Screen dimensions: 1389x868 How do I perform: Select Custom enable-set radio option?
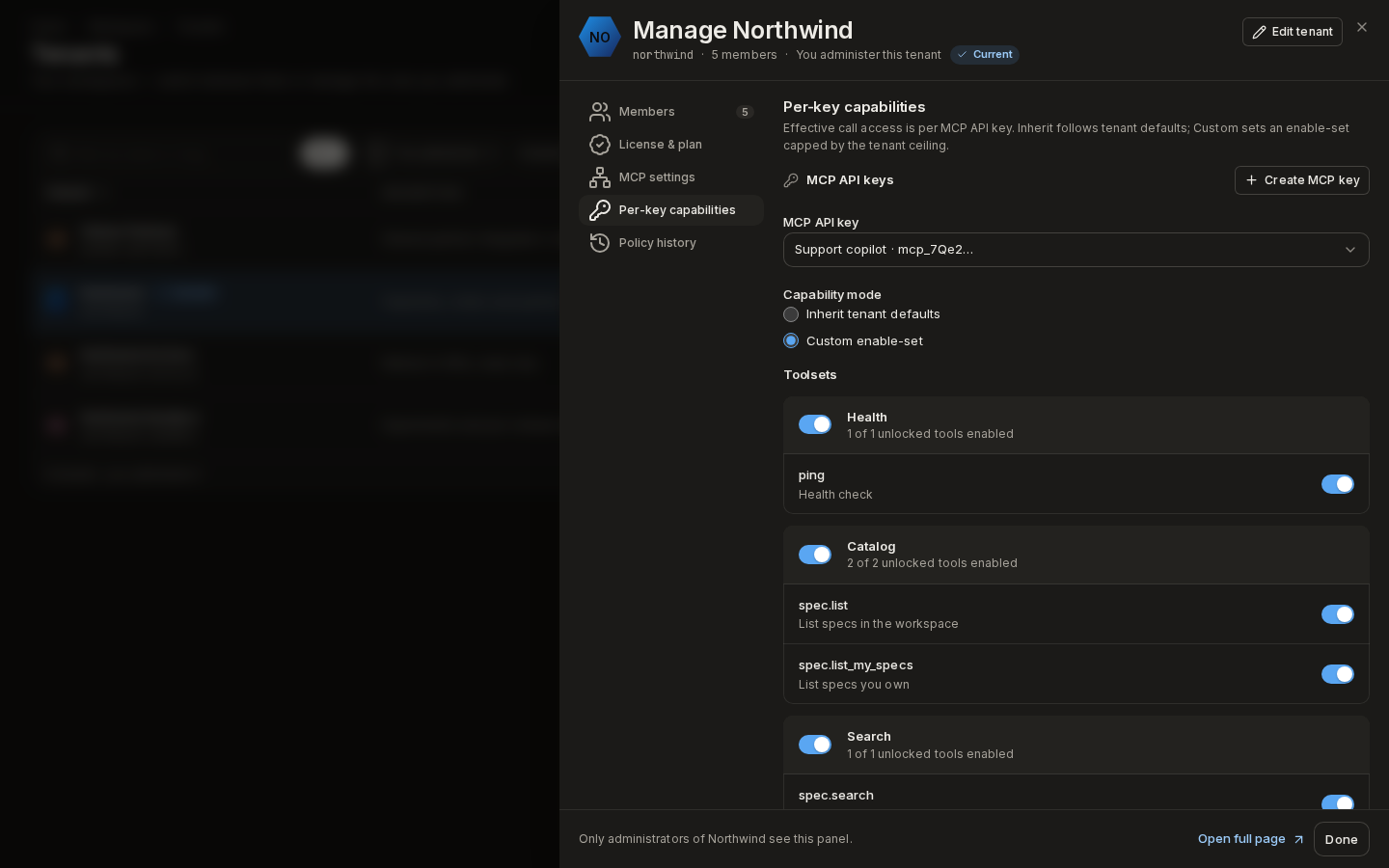click(x=791, y=341)
